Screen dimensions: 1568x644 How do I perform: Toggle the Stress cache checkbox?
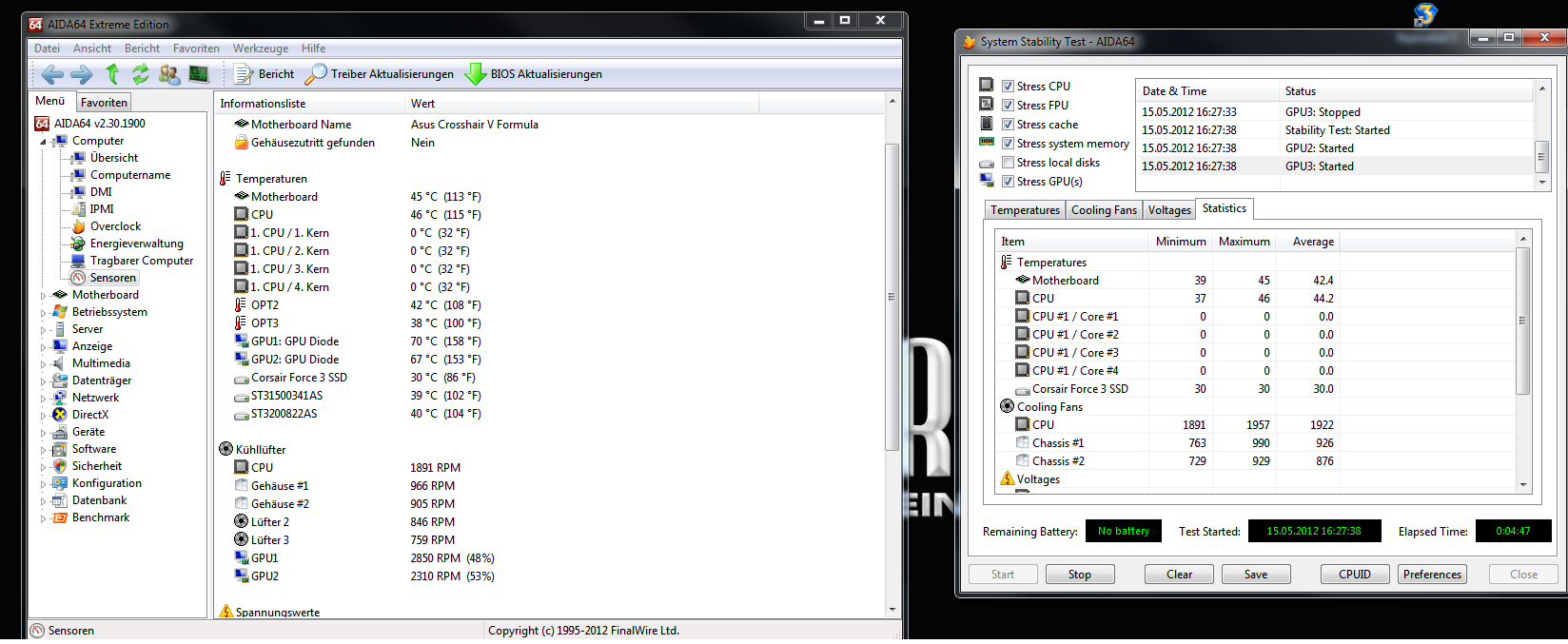(x=1008, y=125)
